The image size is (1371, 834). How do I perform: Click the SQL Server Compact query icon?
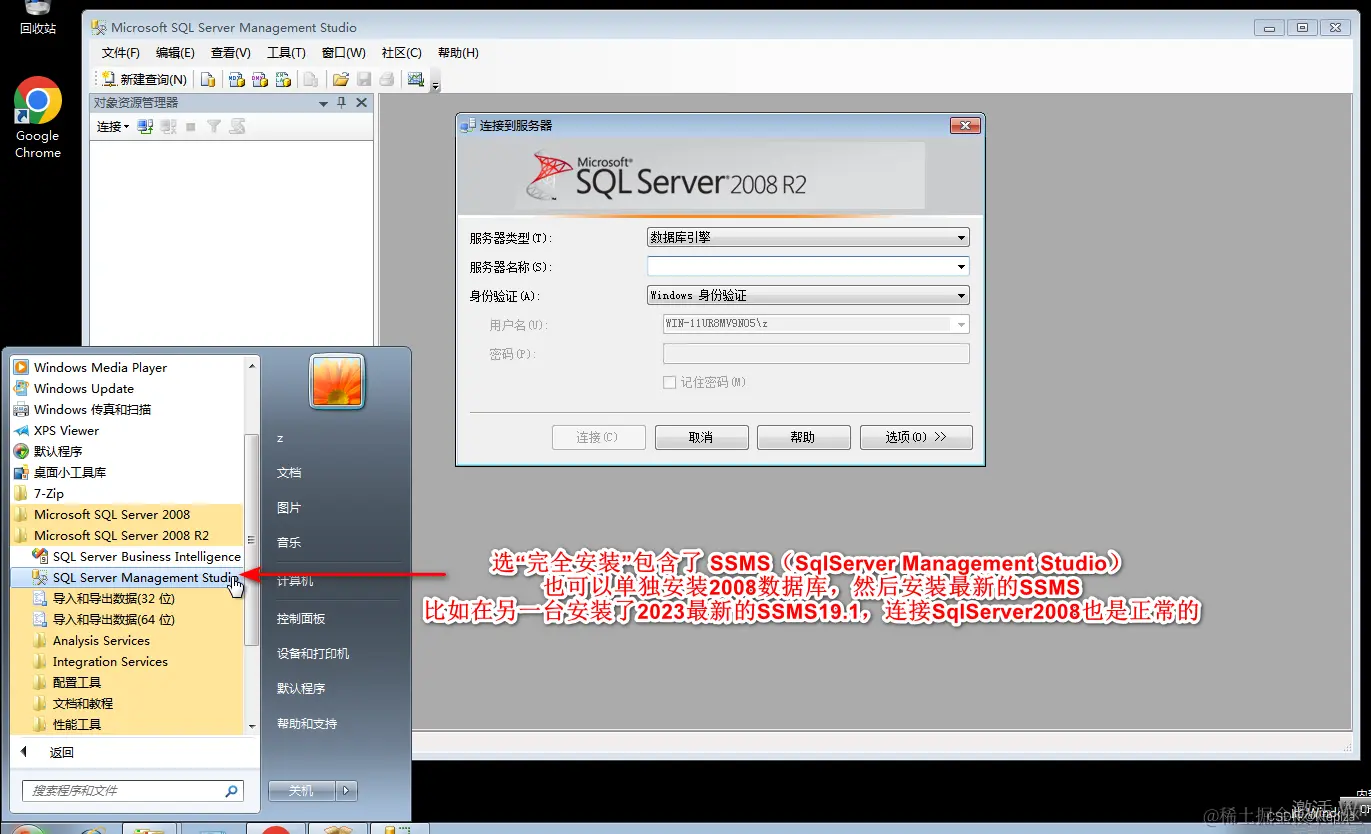click(x=311, y=79)
